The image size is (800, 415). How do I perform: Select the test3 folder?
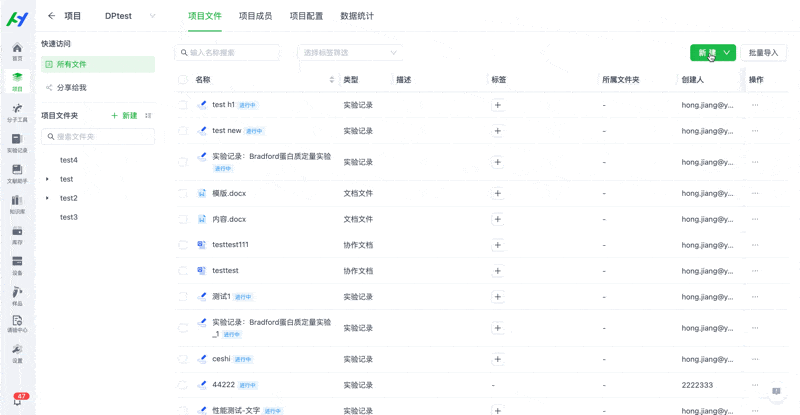[68, 217]
